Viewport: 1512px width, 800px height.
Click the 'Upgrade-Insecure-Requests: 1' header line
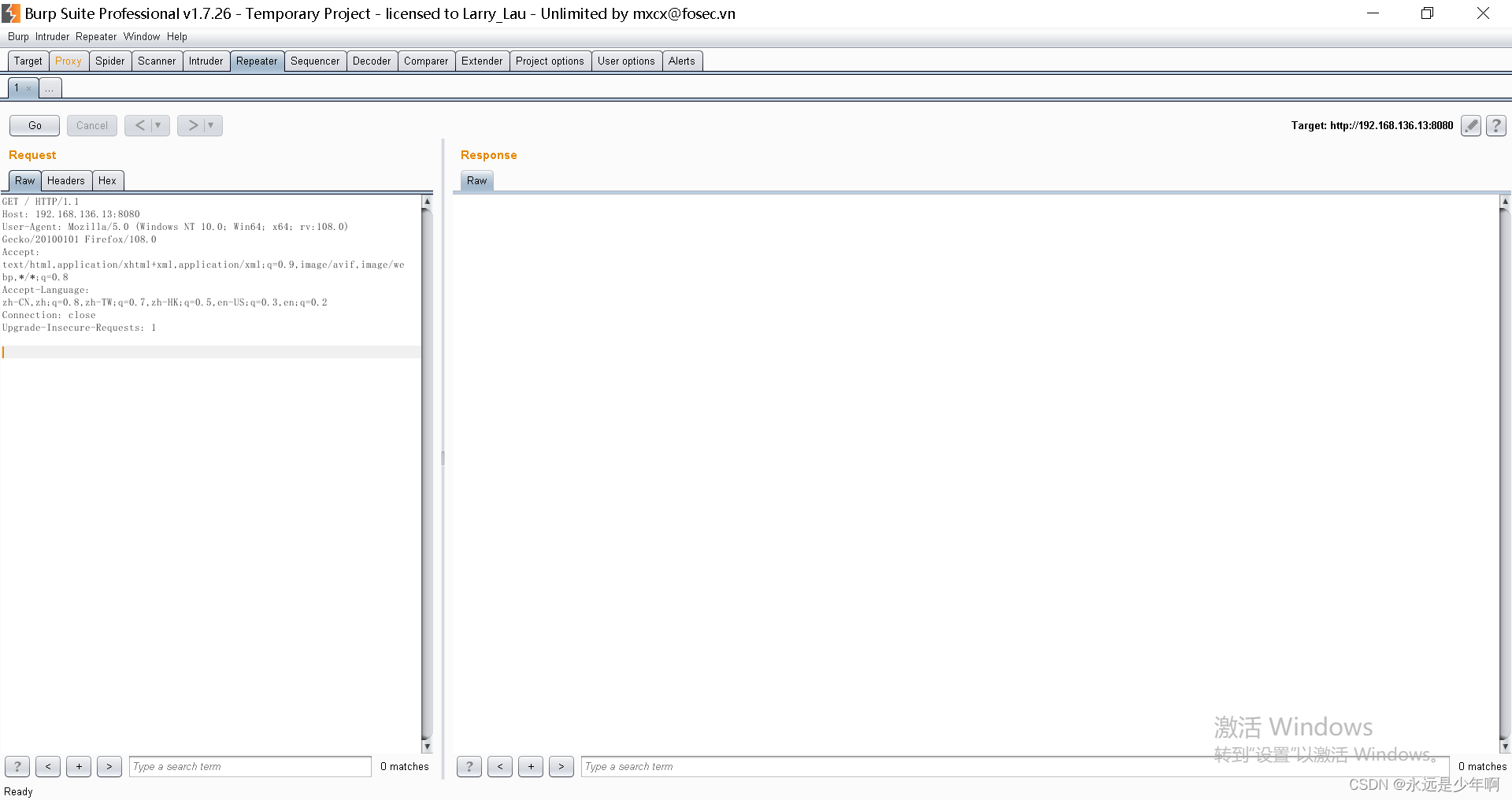[79, 328]
